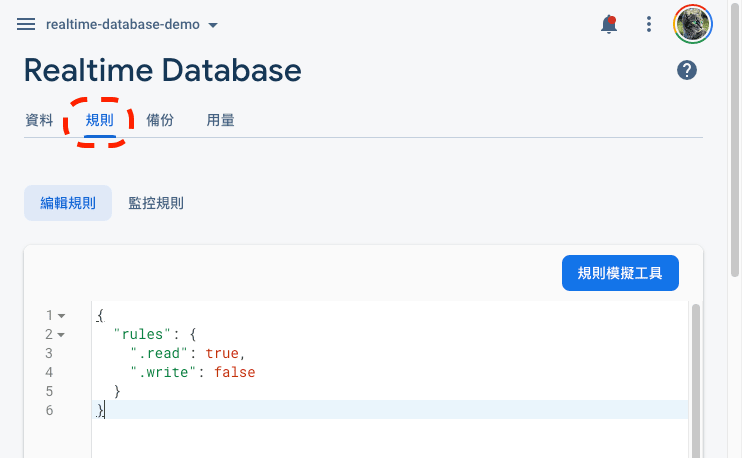Select the 規則 tab
The image size is (742, 458).
[99, 120]
